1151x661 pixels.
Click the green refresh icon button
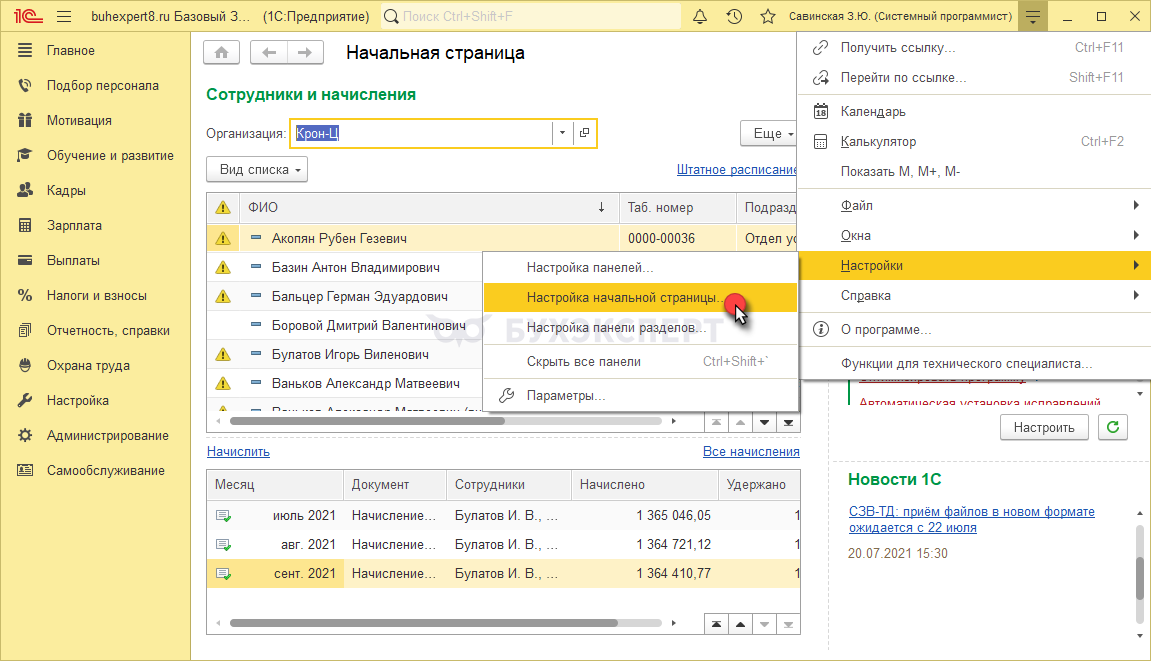click(x=1112, y=427)
